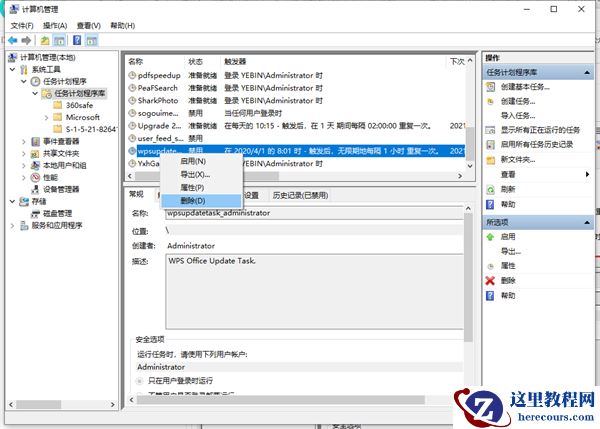This screenshot has height=429, width=600.
Task: Click green 刷新 icon in actions pane
Action: (491, 189)
